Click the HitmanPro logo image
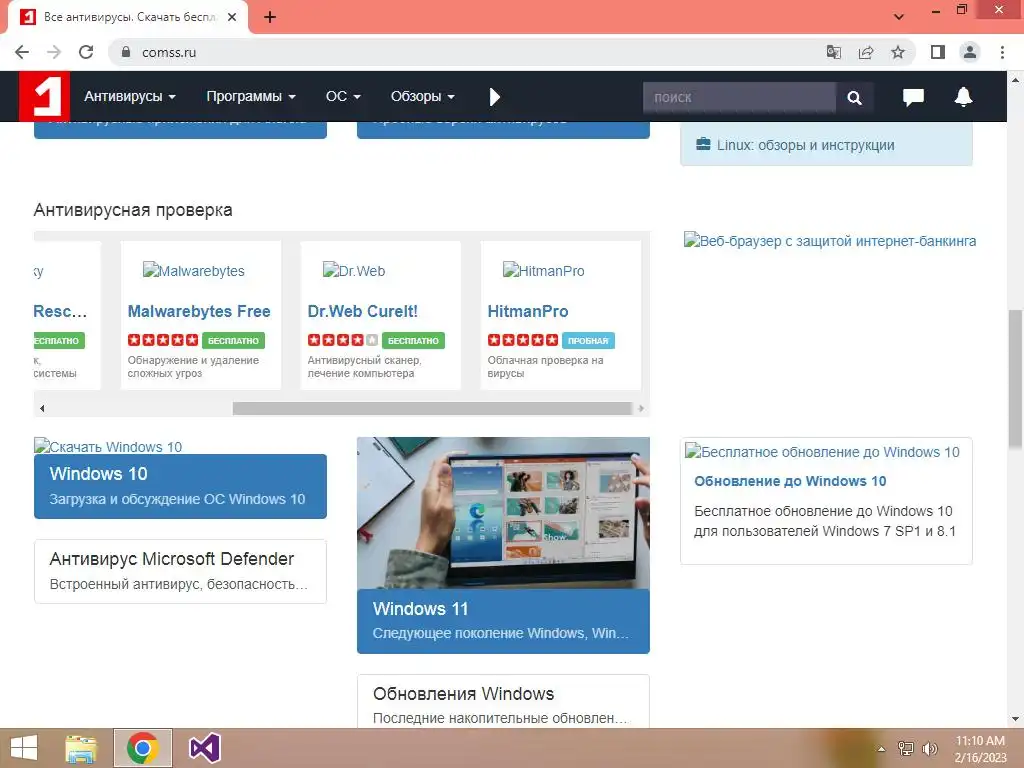The width and height of the screenshot is (1024, 768). (x=543, y=270)
